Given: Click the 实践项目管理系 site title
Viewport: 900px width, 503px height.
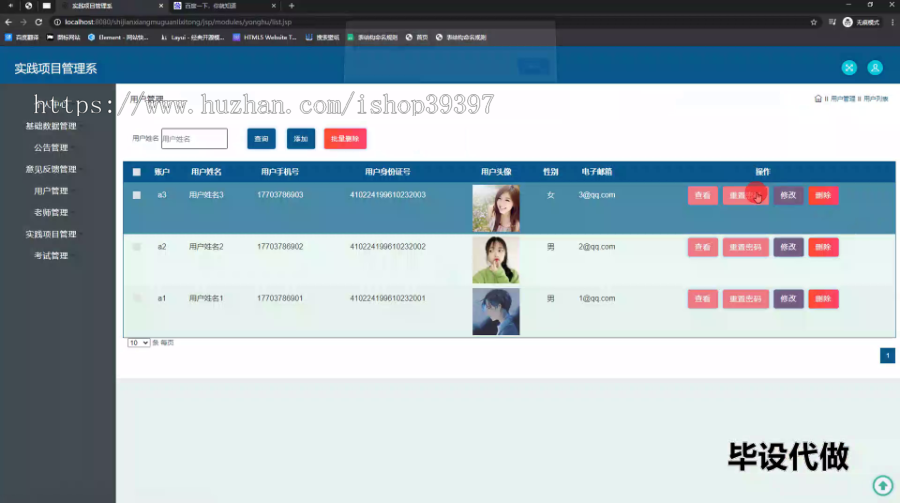Looking at the screenshot, I should point(56,68).
